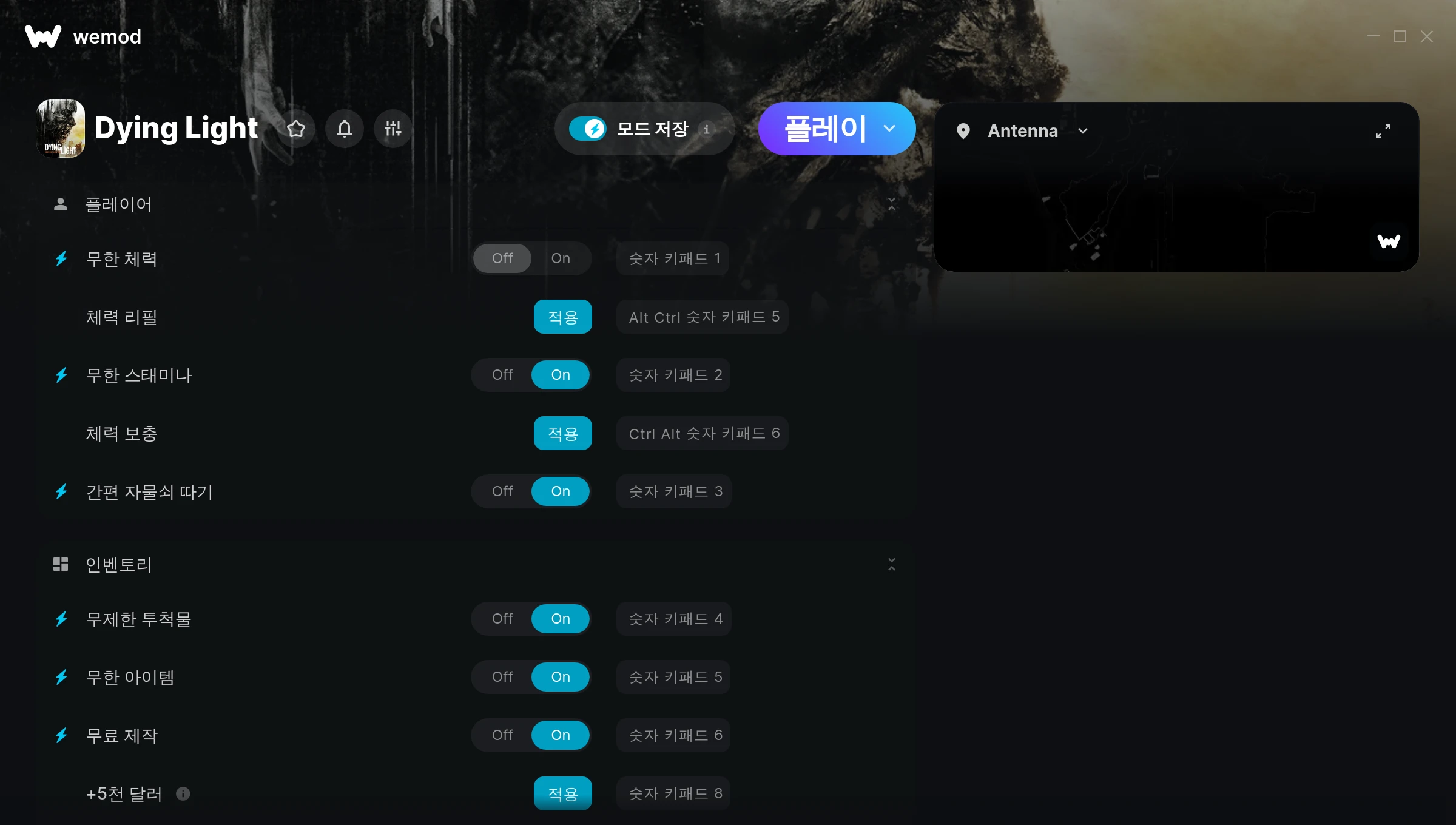Image resolution: width=1456 pixels, height=825 pixels.
Task: Open the notification bell for Dying Light
Action: tap(345, 129)
